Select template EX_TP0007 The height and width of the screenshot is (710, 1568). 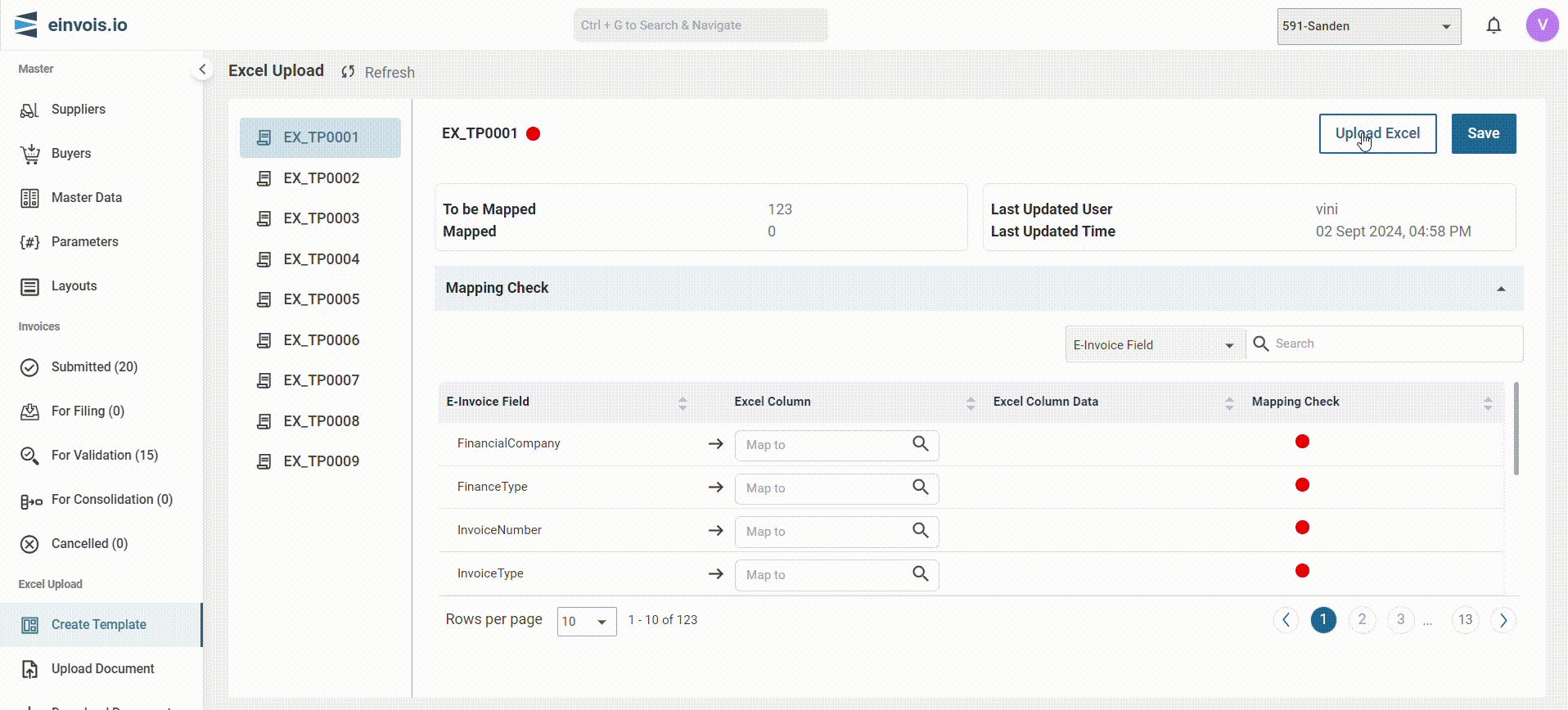pyautogui.click(x=320, y=380)
